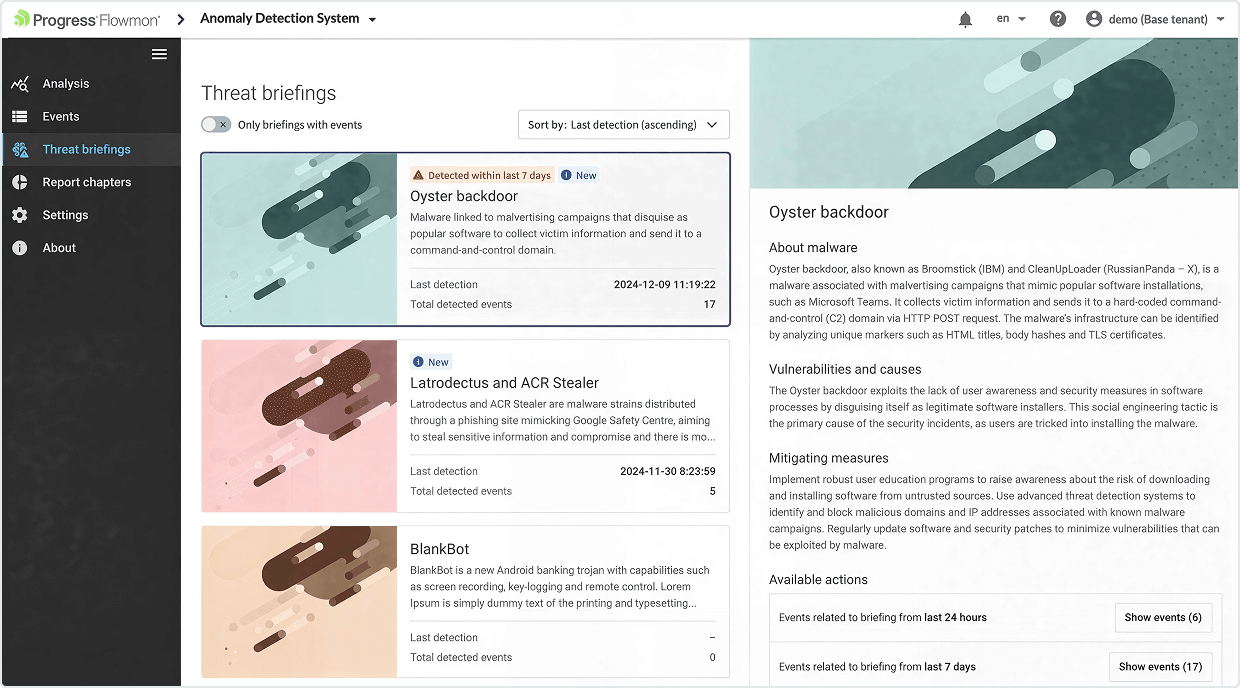Image resolution: width=1240 pixels, height=688 pixels.
Task: Open the en language selector
Action: pyautogui.click(x=1011, y=19)
